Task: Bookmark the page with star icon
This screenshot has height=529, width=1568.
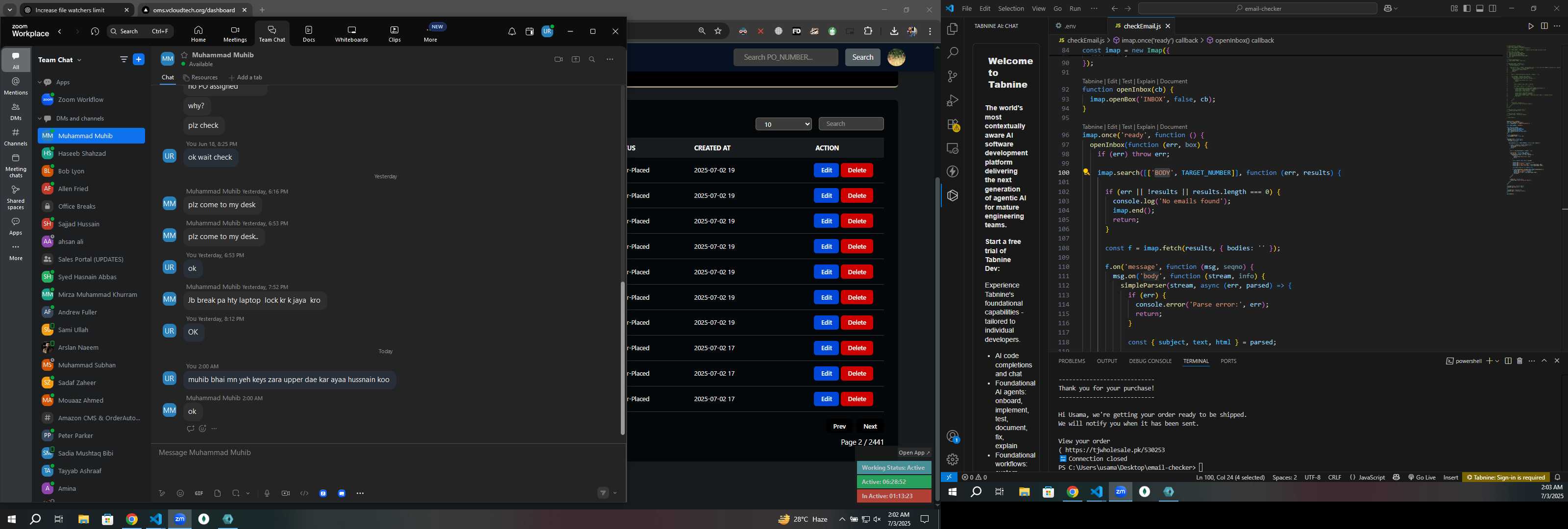Action: [718, 31]
